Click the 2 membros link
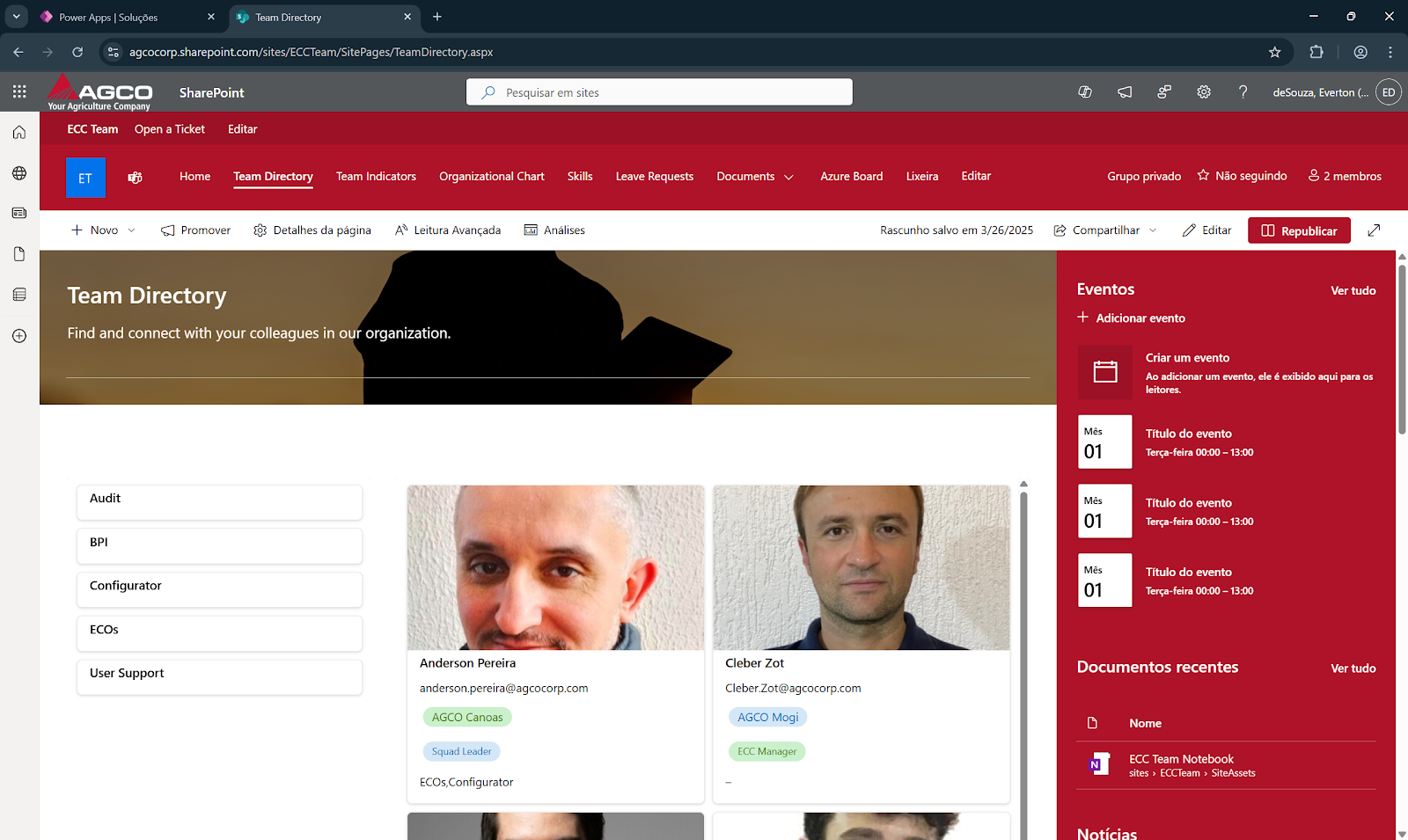1408x840 pixels. [x=1345, y=176]
